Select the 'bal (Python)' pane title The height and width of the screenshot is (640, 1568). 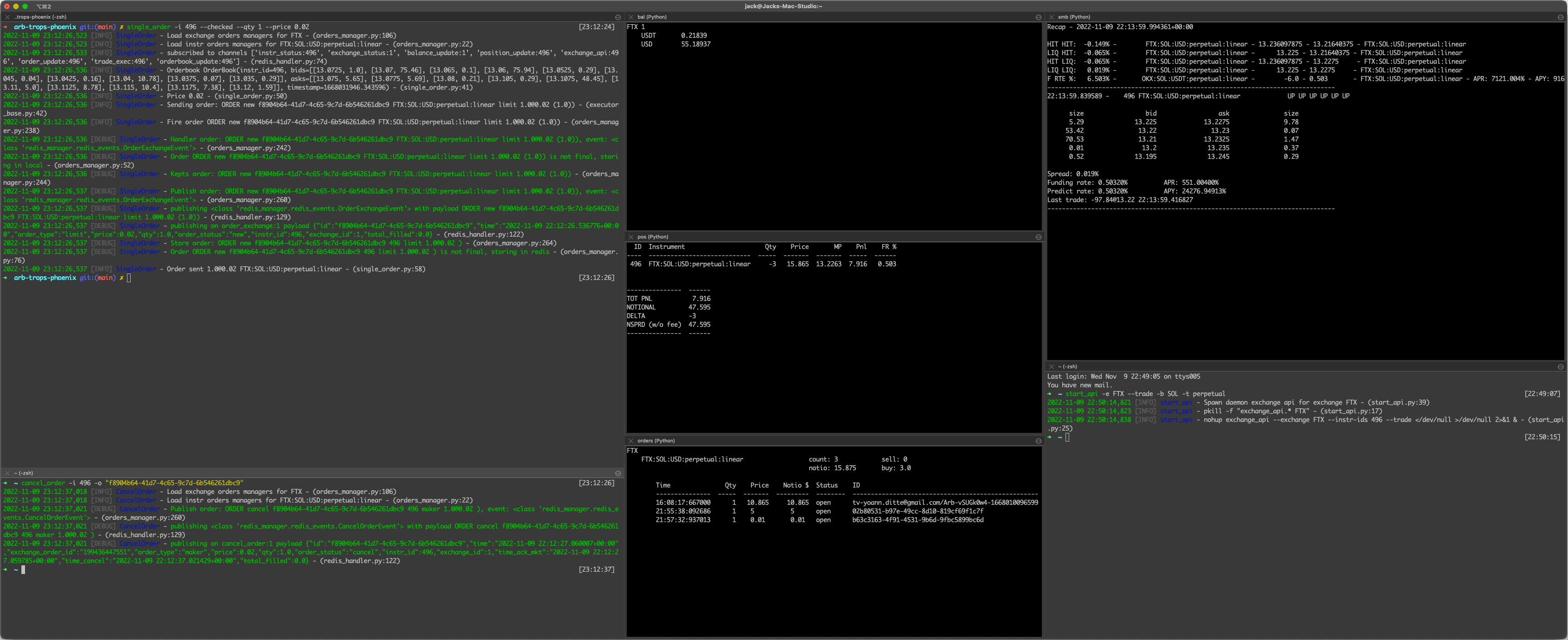[652, 17]
